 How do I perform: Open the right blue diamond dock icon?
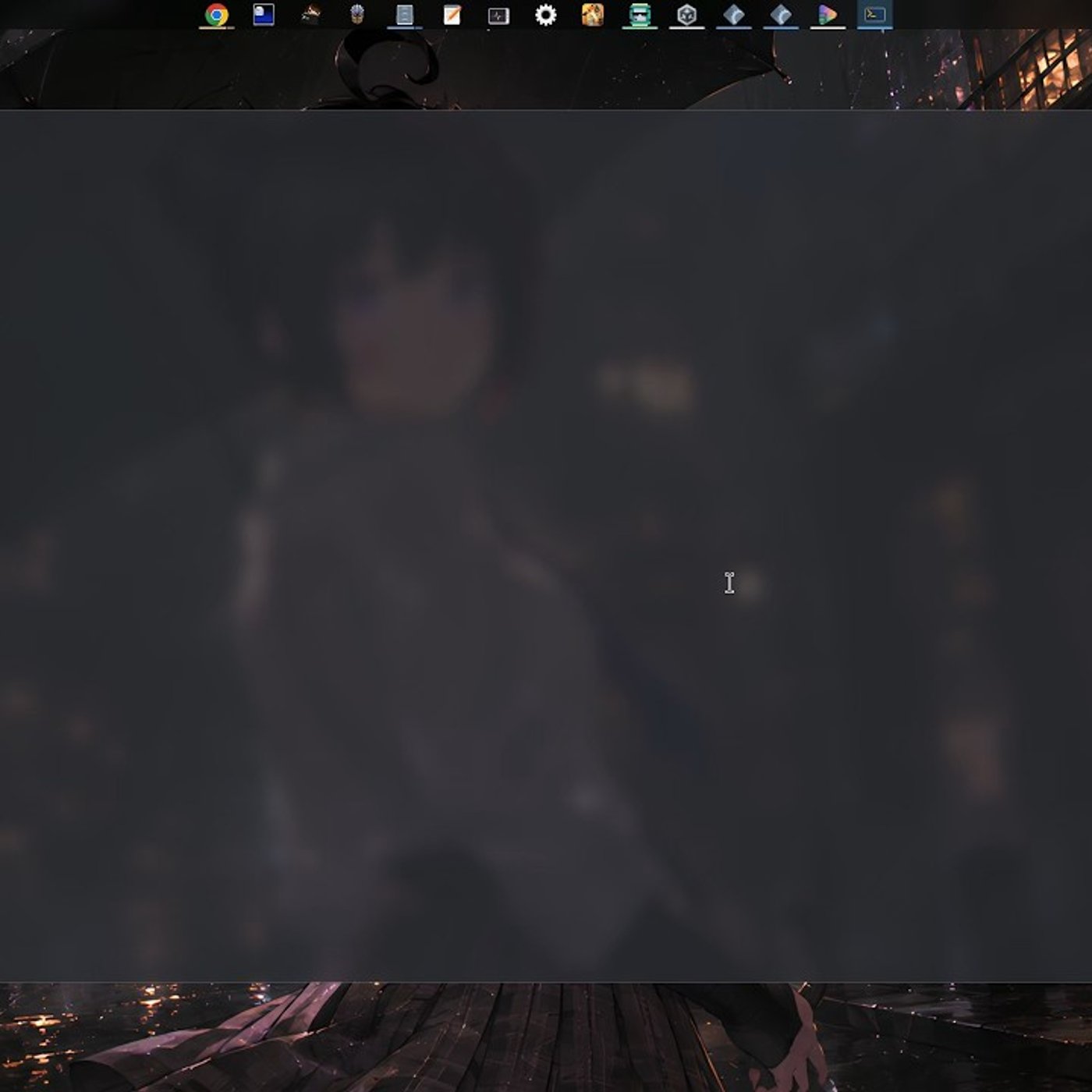click(x=781, y=15)
